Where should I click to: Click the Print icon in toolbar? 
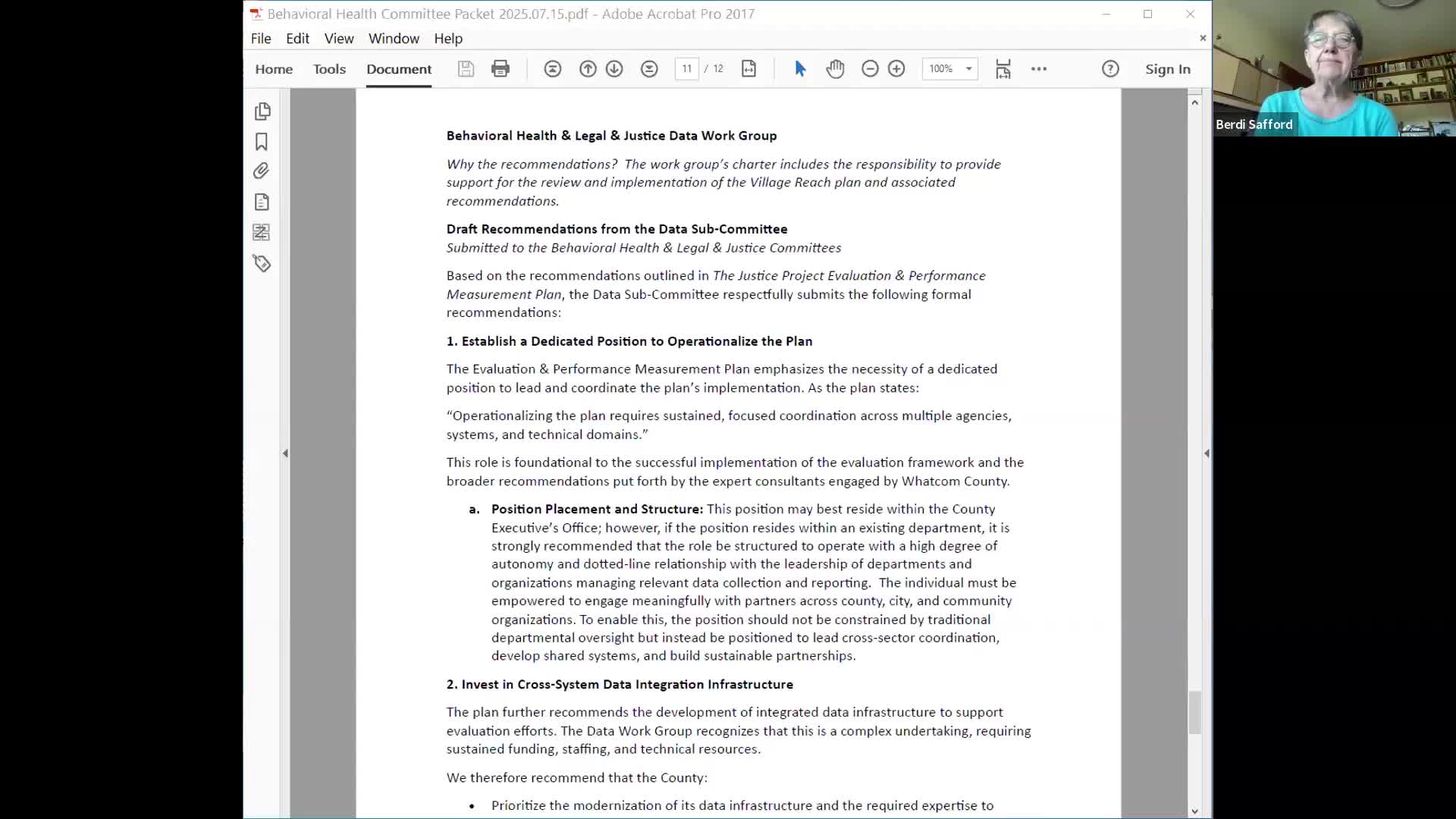(500, 69)
